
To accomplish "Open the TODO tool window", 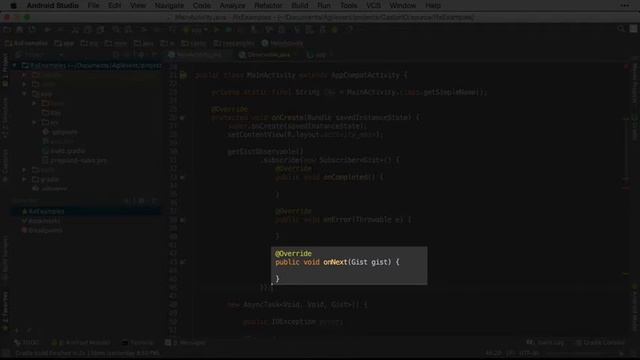I will point(26,342).
